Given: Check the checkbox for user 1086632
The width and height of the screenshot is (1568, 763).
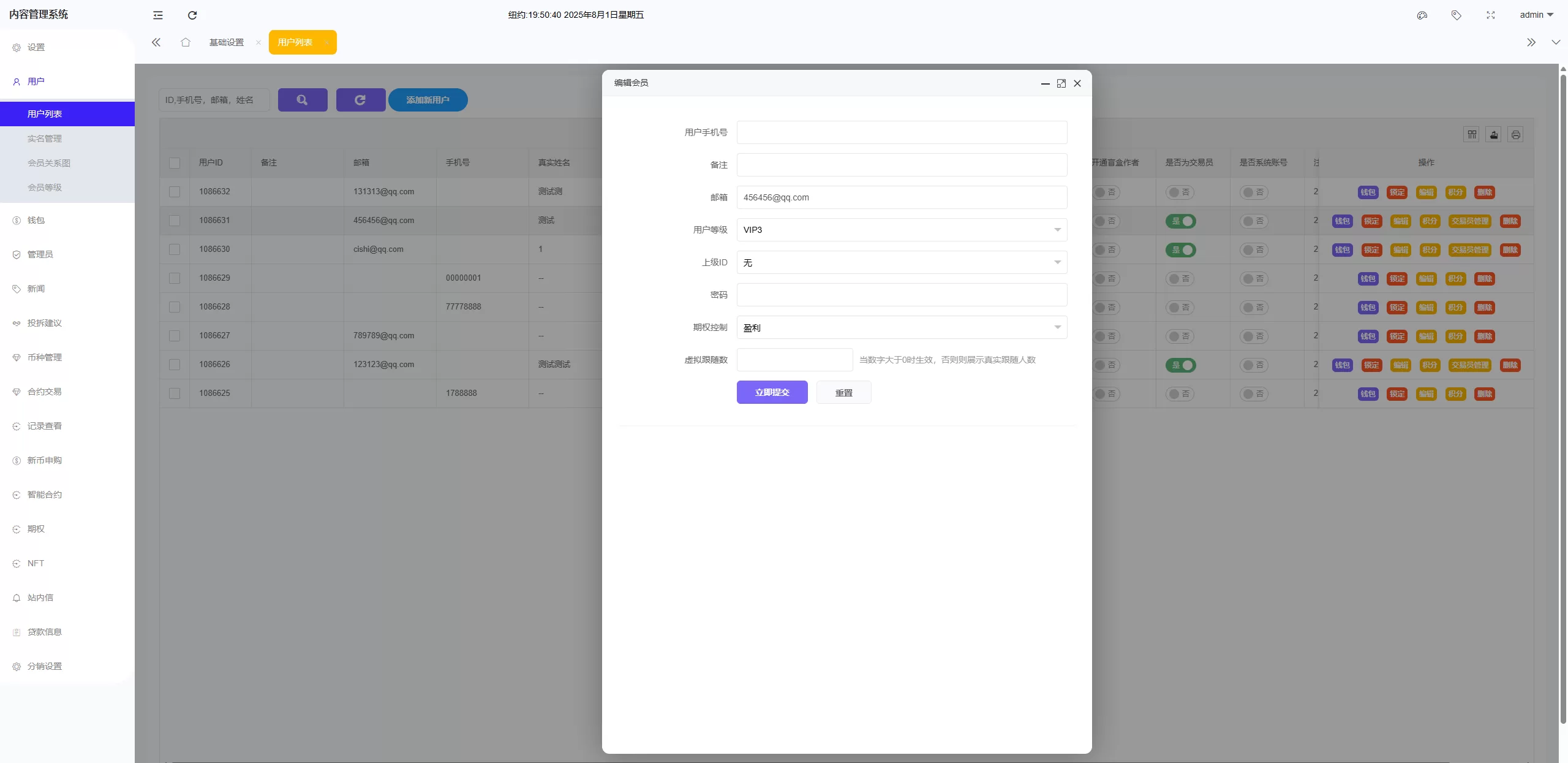Looking at the screenshot, I should pos(175,192).
